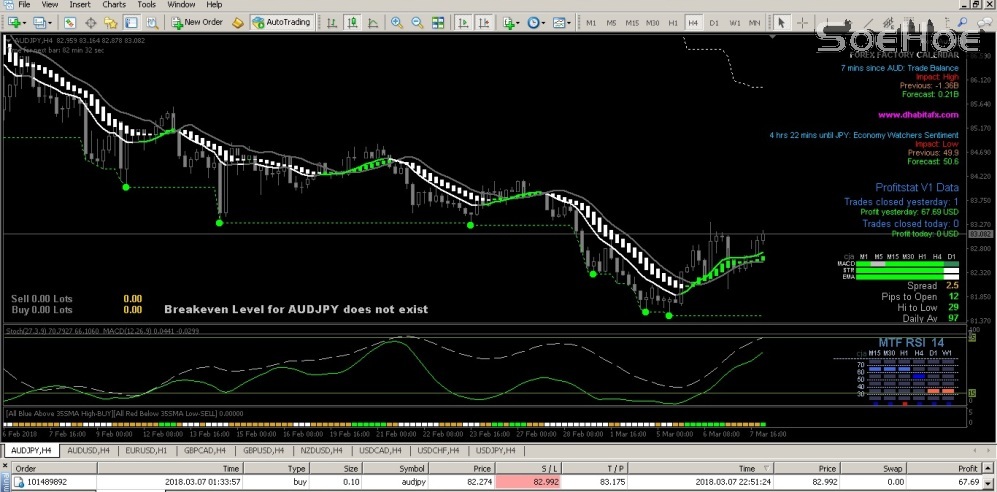997x492 pixels.
Task: Open the MetaEditor book icon
Action: pos(237,22)
